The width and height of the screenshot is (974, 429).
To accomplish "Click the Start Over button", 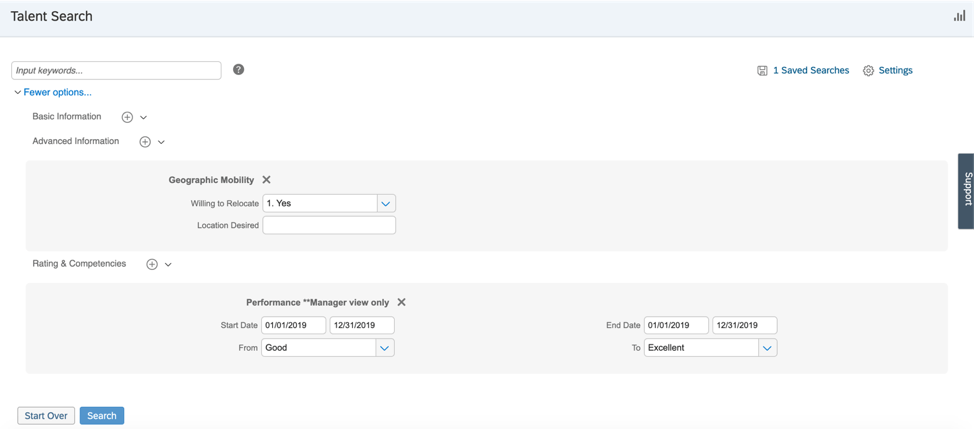I will [x=46, y=416].
